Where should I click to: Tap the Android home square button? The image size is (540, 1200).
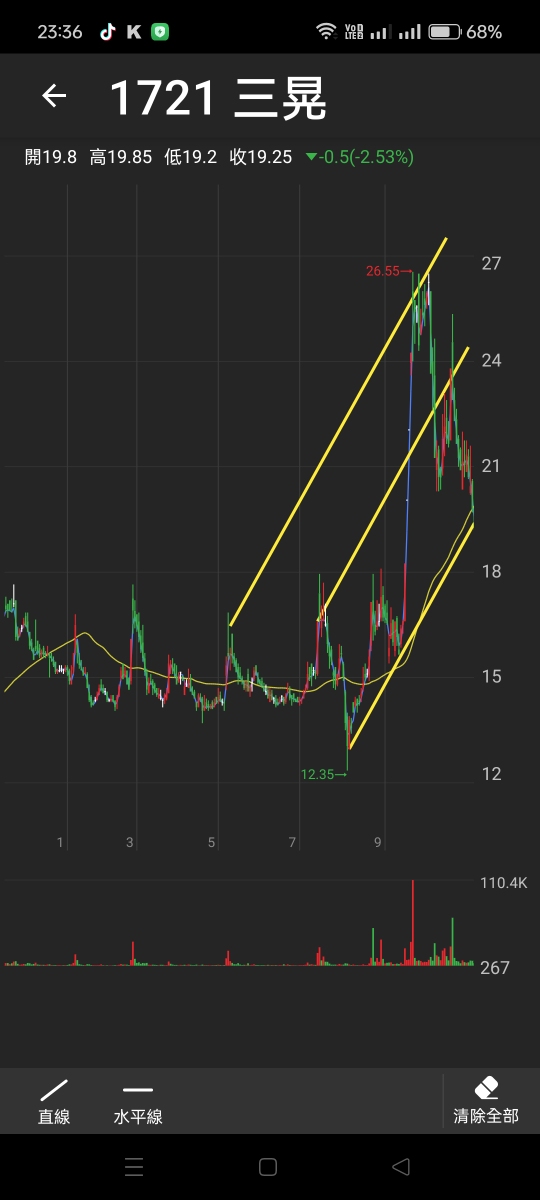268,1167
